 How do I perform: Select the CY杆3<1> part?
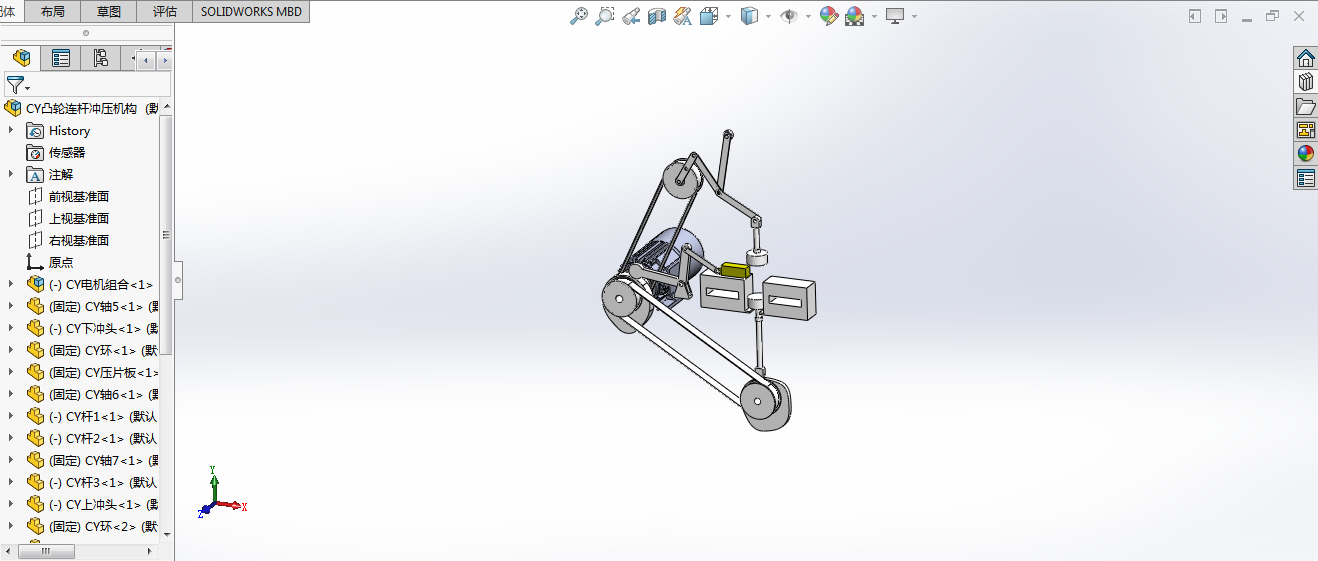coord(103,482)
